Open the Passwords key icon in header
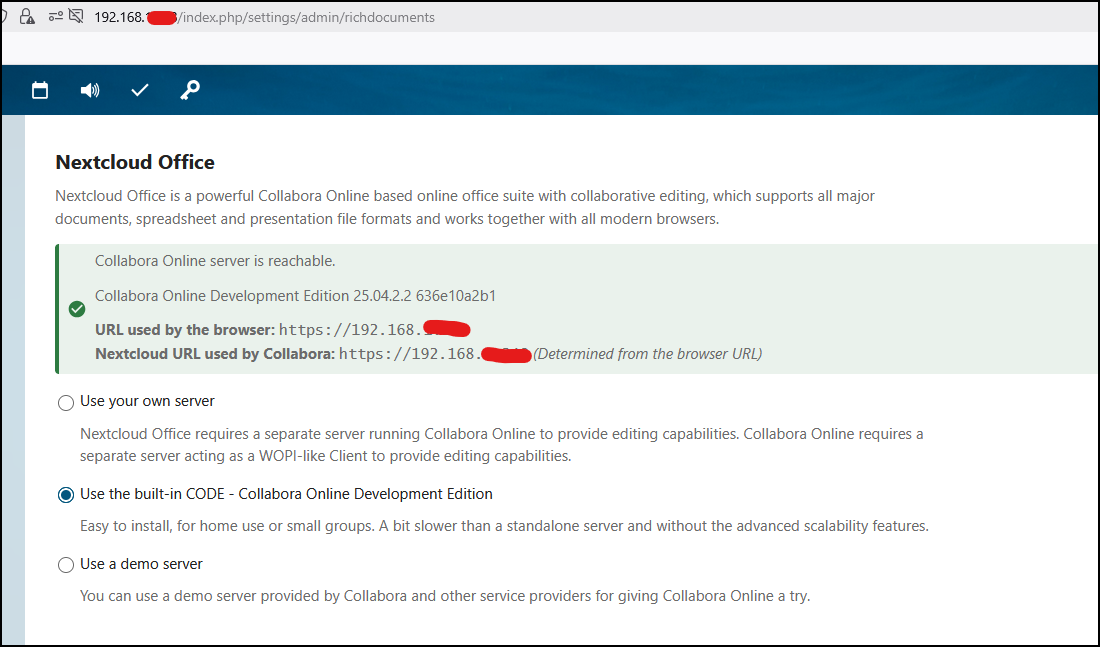This screenshot has width=1100, height=647. (x=189, y=90)
